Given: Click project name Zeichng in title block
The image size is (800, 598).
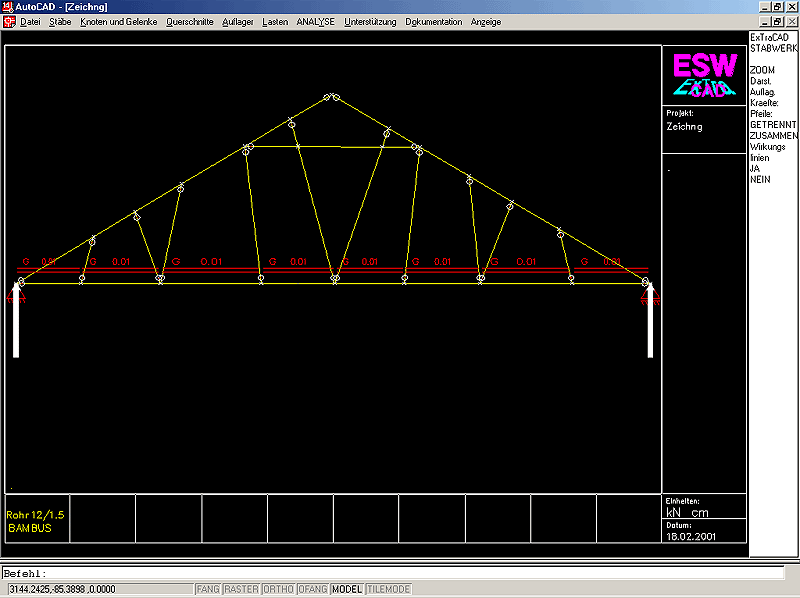Looking at the screenshot, I should (x=684, y=127).
